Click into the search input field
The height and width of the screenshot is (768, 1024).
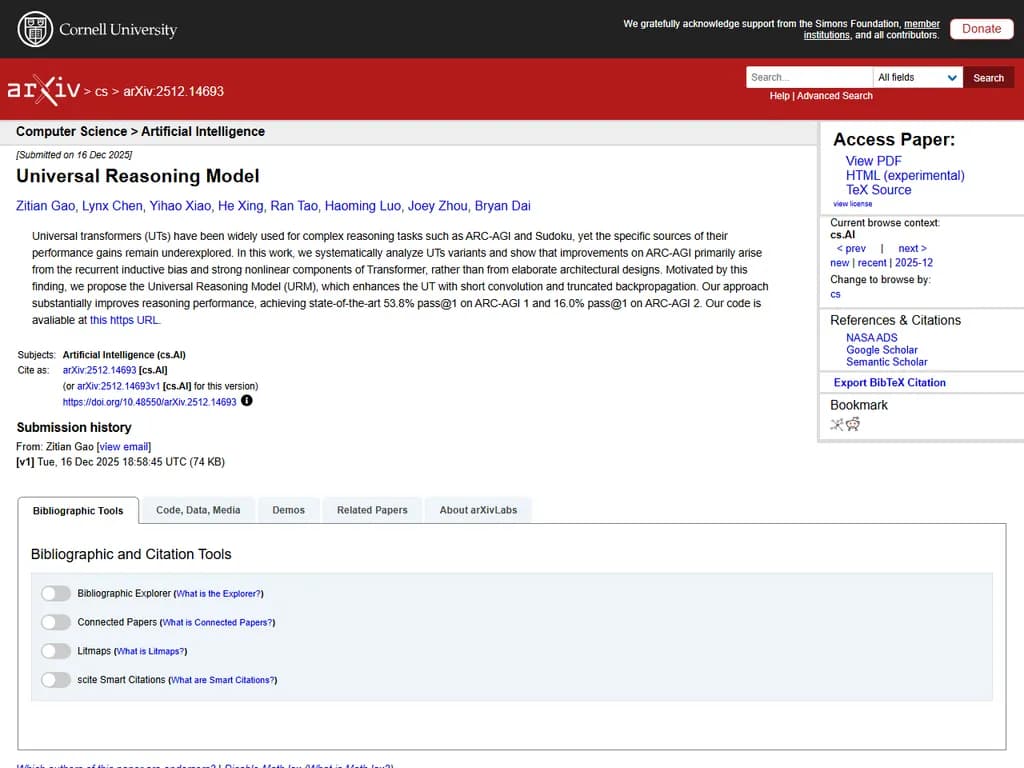tap(808, 77)
